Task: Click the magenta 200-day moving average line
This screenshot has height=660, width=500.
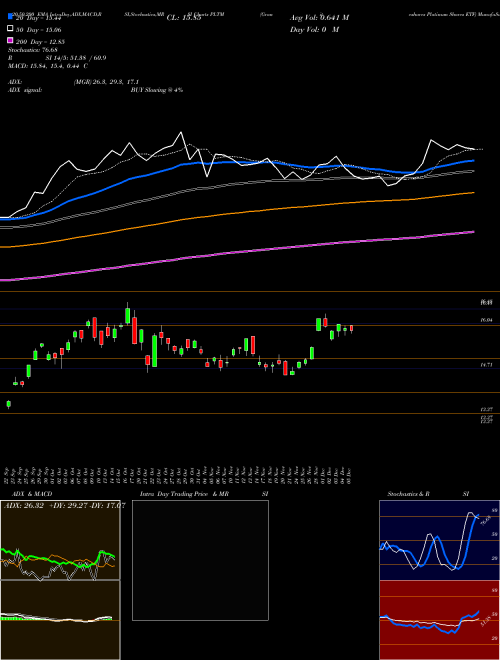Action: click(236, 252)
